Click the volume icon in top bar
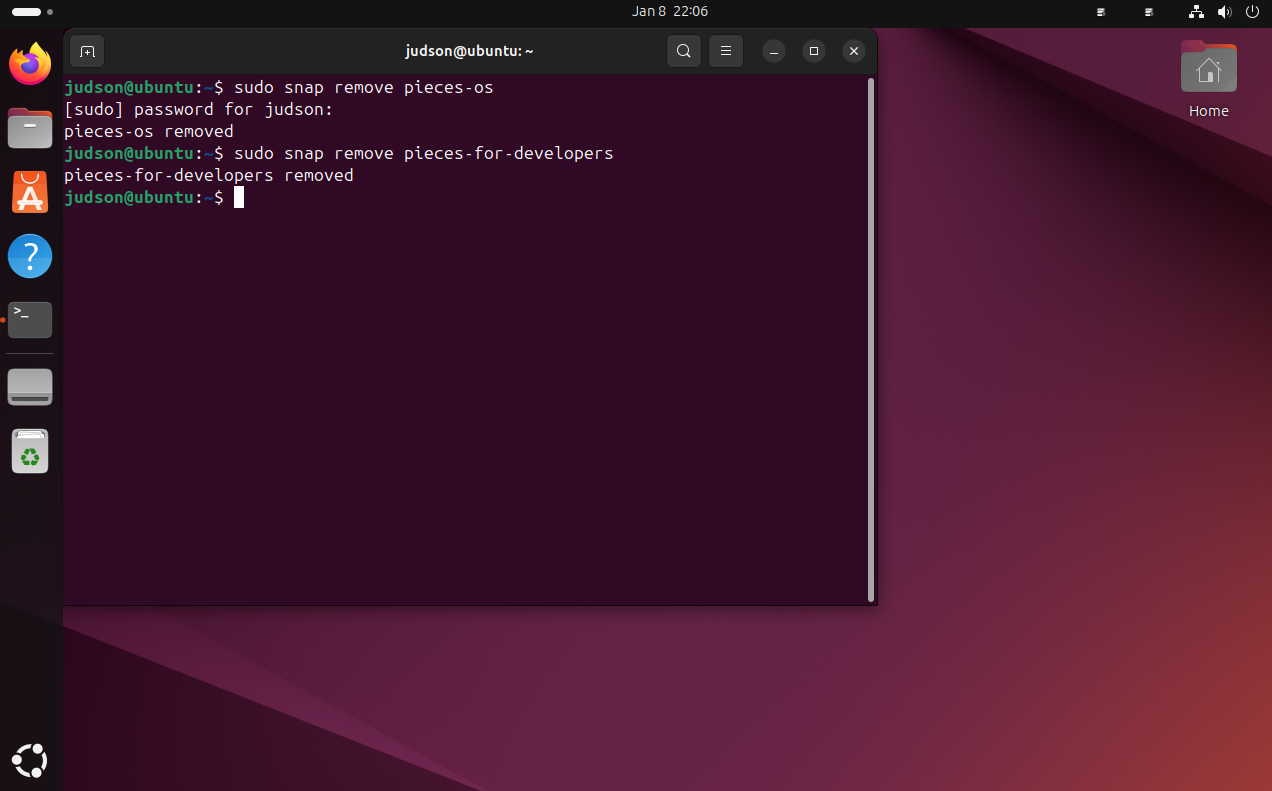 click(x=1224, y=12)
